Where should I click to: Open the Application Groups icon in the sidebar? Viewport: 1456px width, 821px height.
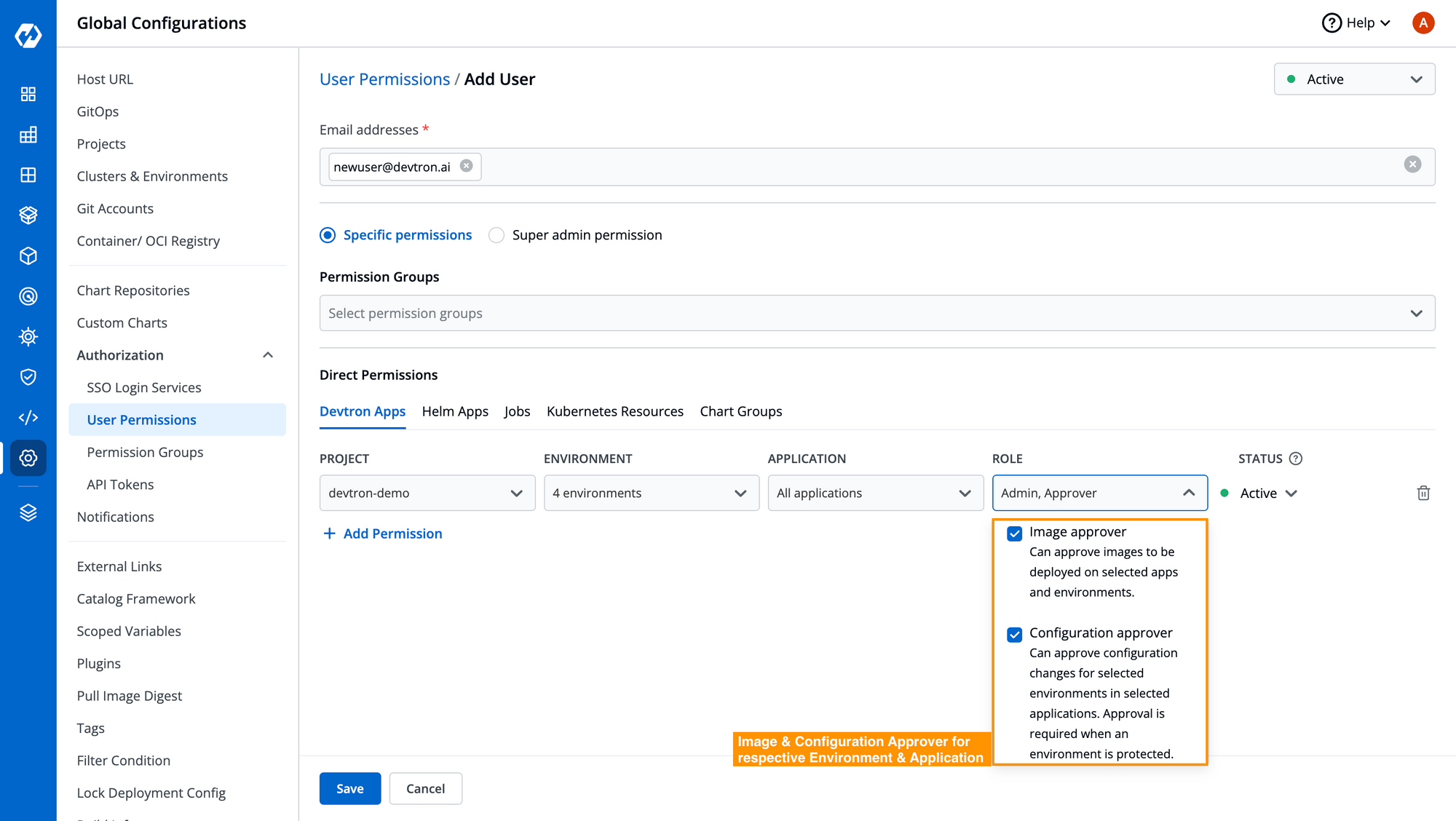point(28,175)
